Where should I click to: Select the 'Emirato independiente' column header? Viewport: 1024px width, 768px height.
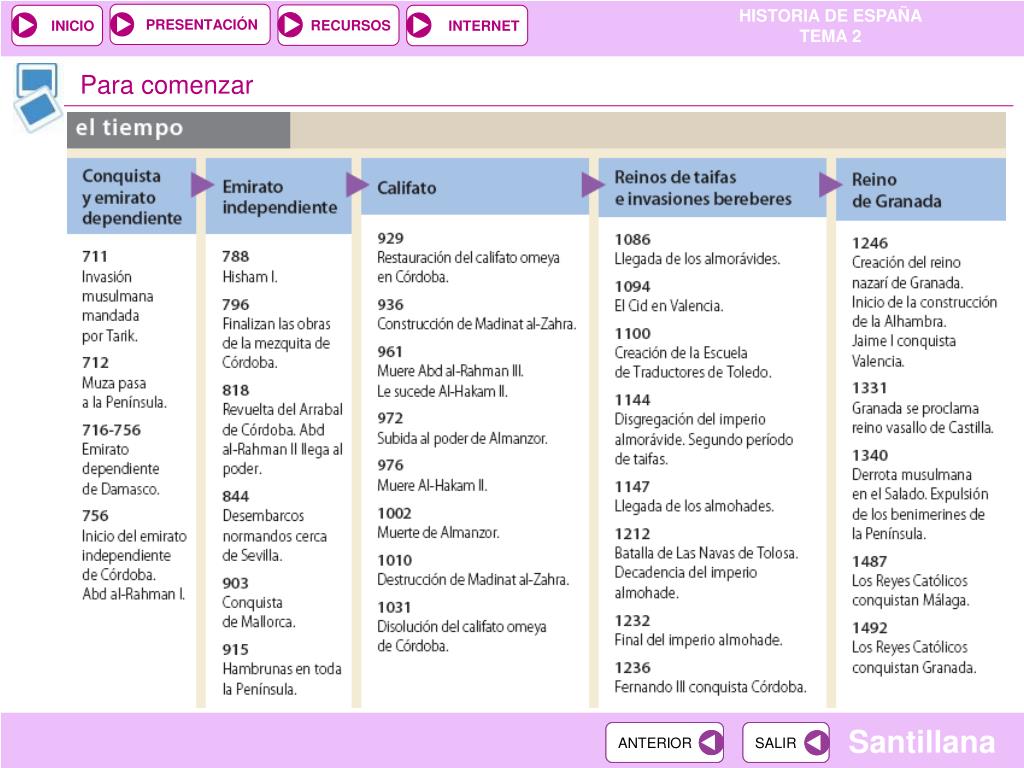click(279, 196)
